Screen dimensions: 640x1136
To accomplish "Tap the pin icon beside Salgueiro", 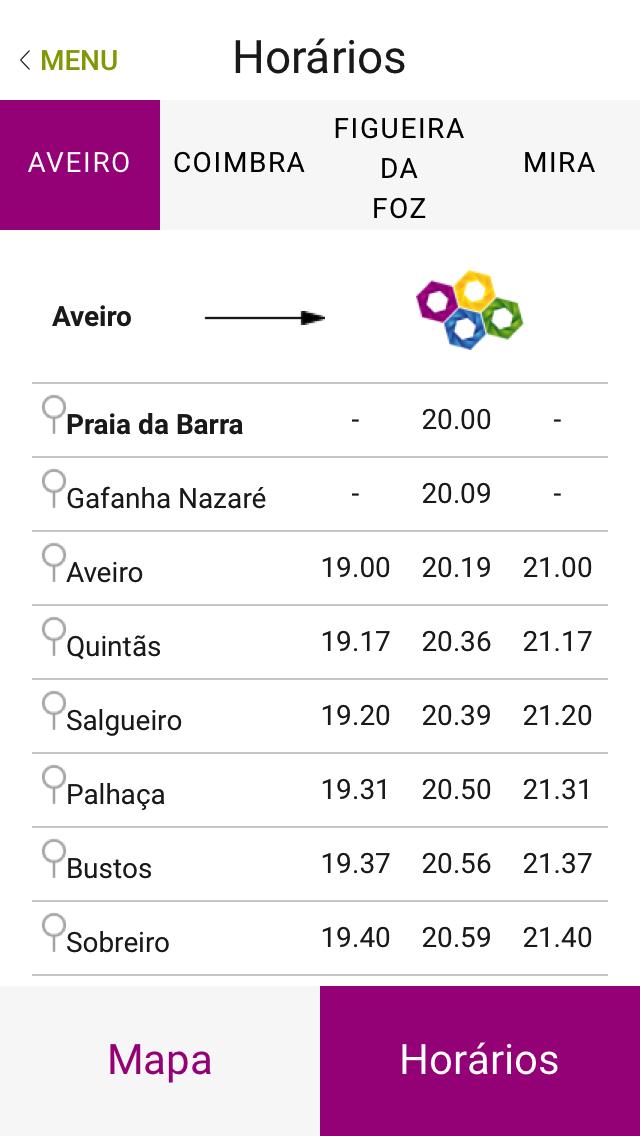I will coord(54,709).
